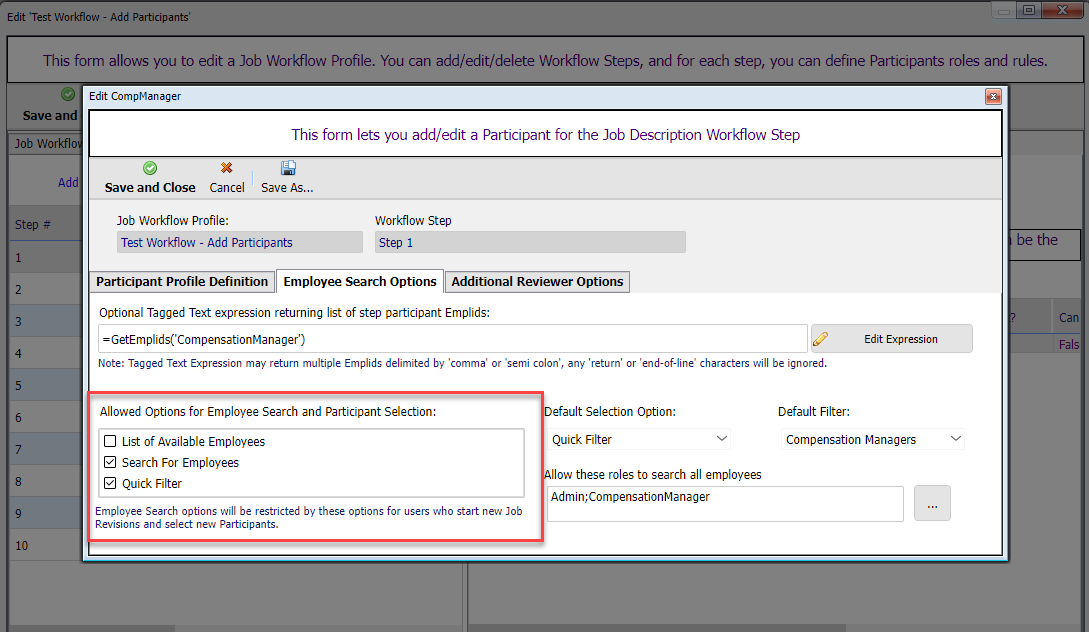1089x632 pixels.
Task: Click the Save As floppy disk icon
Action: click(x=288, y=168)
